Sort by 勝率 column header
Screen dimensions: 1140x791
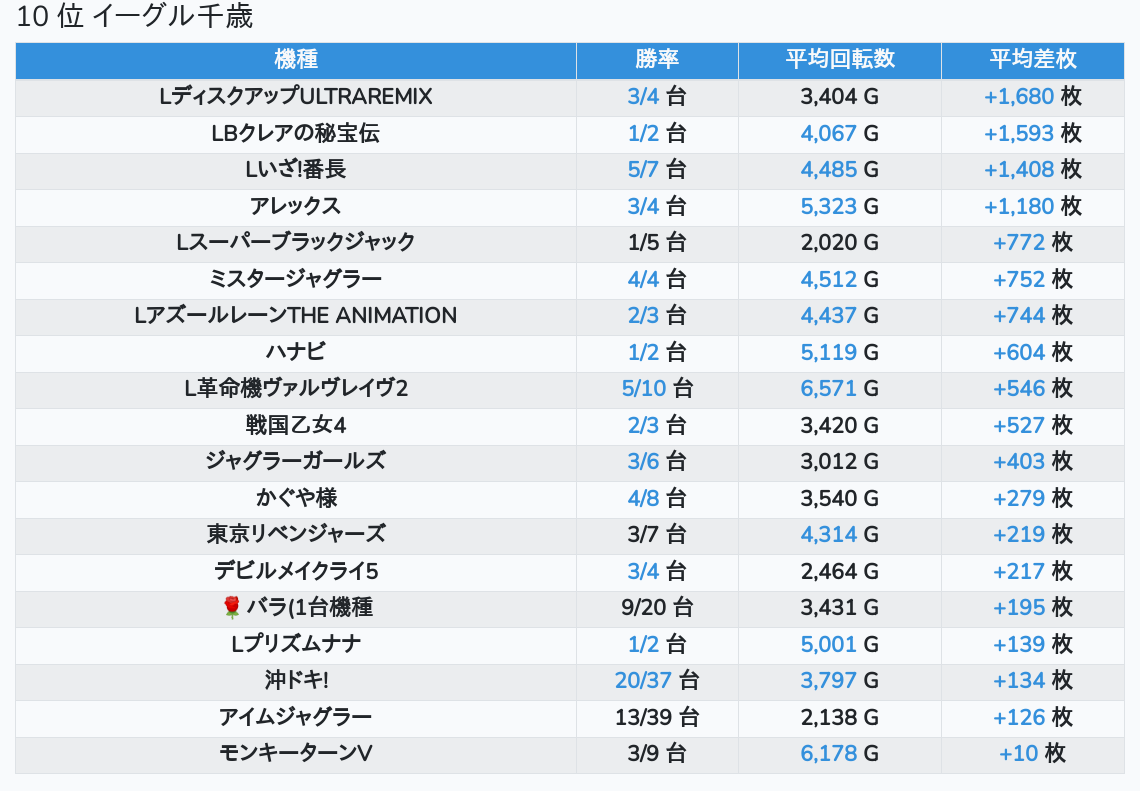tap(657, 59)
